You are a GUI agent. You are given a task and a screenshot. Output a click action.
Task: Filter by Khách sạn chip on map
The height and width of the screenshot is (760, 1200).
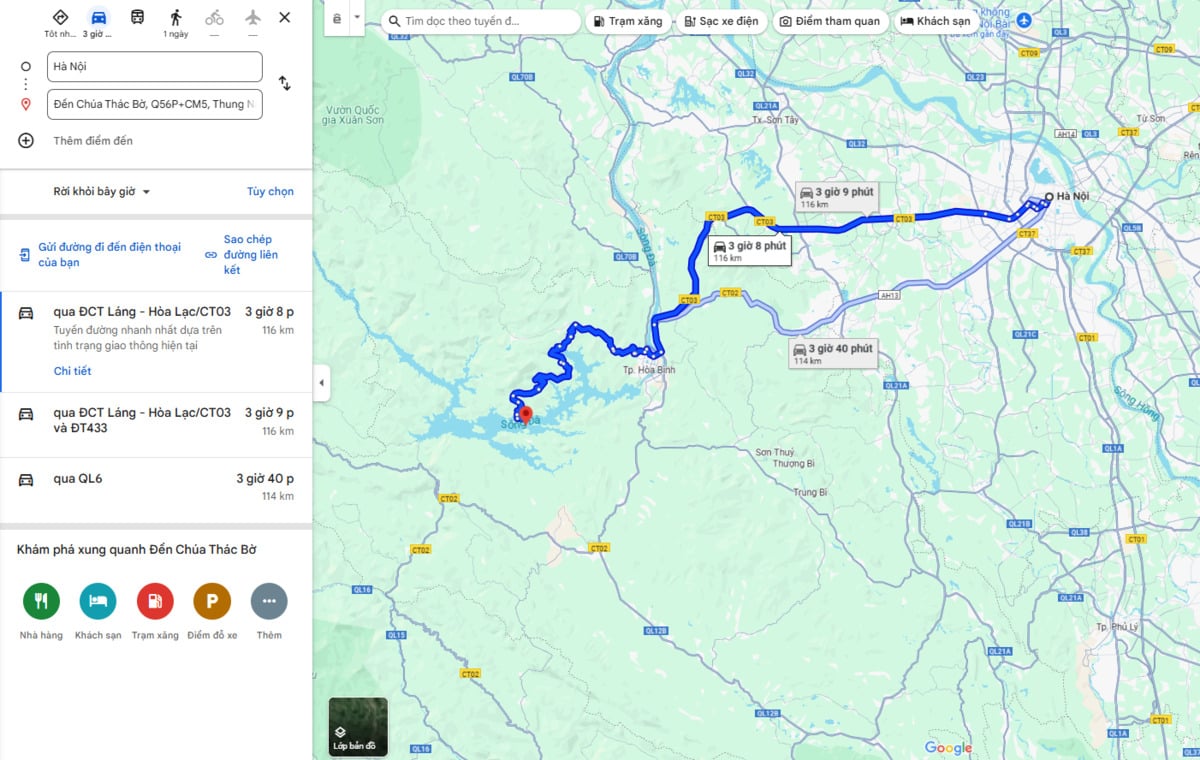(x=936, y=21)
